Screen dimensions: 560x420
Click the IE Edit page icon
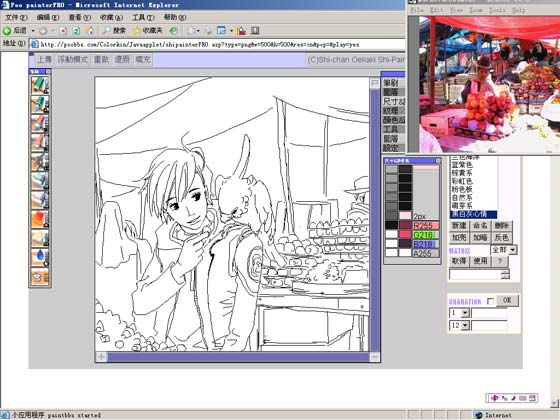click(x=222, y=31)
